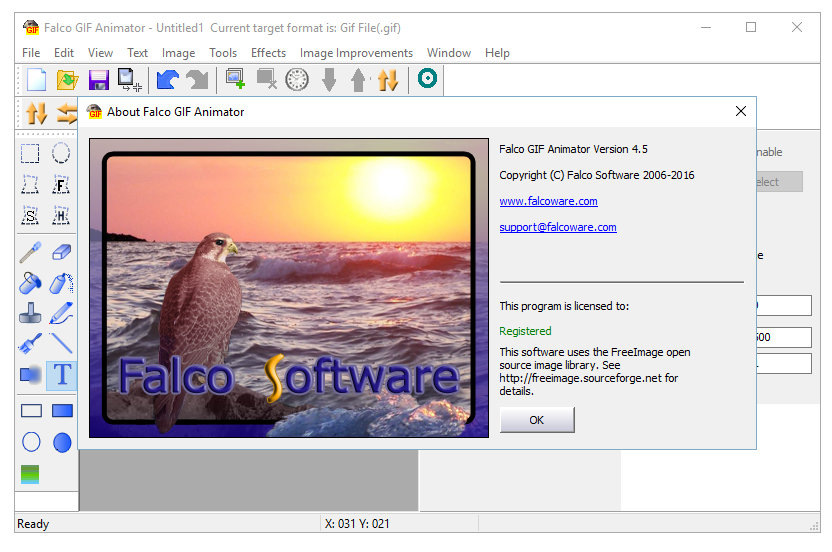Click the teal circular preview icon
The image size is (832, 552).
click(x=427, y=78)
